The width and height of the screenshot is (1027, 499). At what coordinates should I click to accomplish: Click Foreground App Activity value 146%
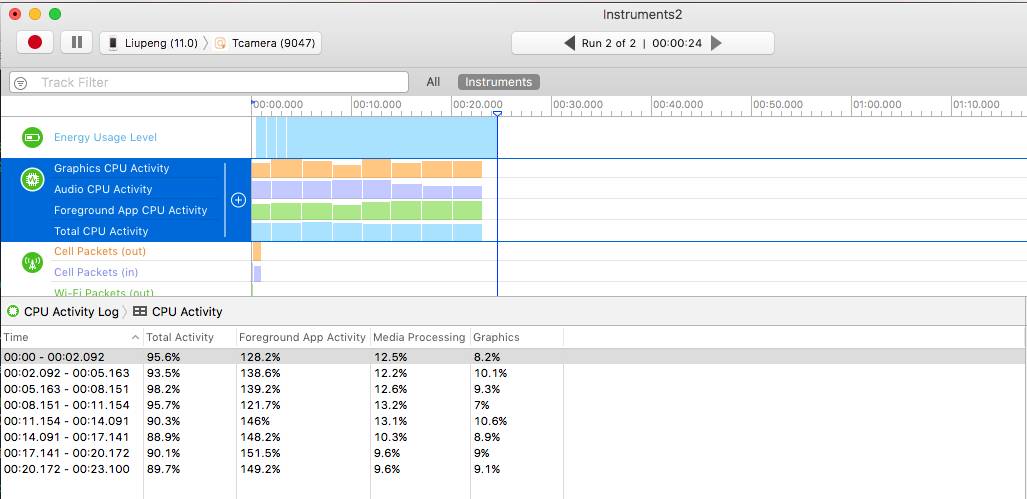254,421
